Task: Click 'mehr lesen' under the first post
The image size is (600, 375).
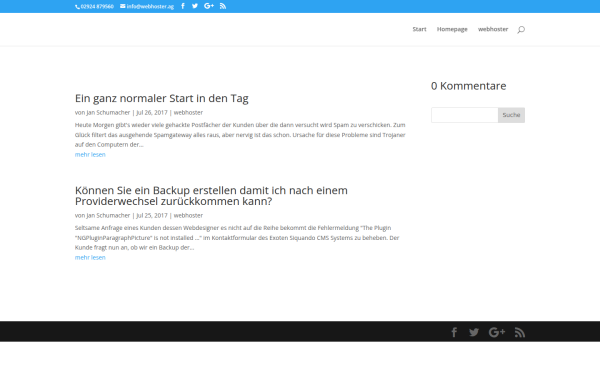Action: tap(90, 155)
